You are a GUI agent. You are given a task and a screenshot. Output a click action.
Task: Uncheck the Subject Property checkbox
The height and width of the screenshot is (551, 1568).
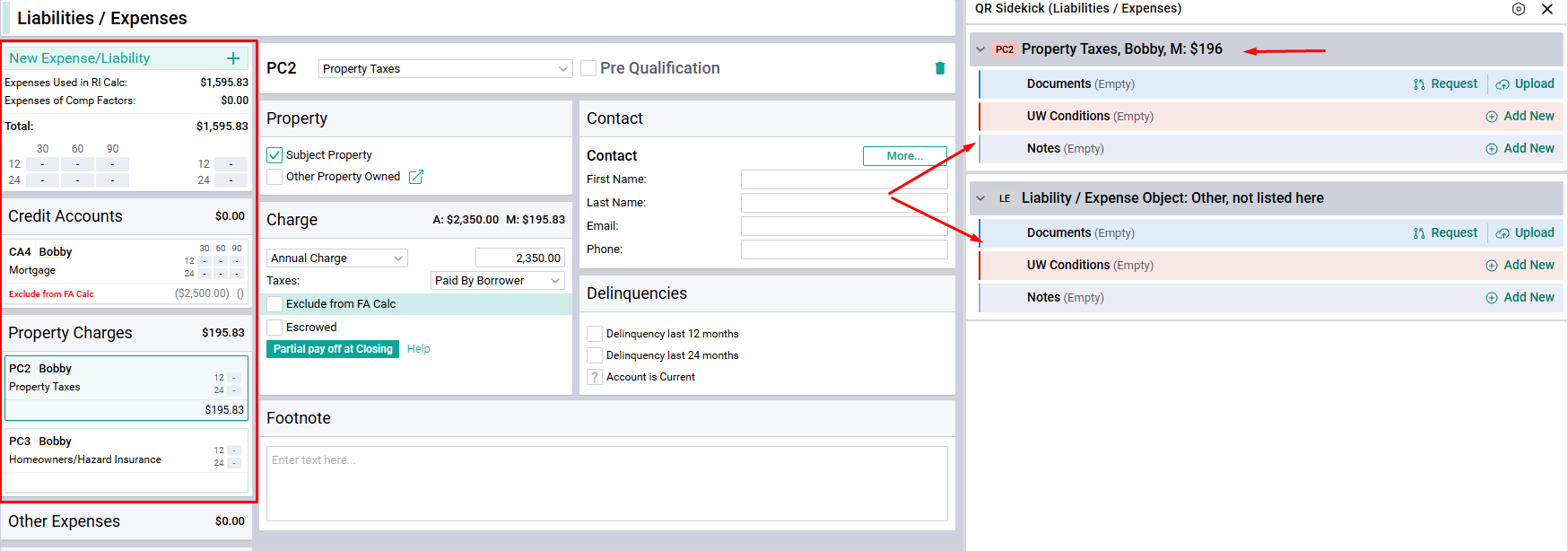coord(274,155)
